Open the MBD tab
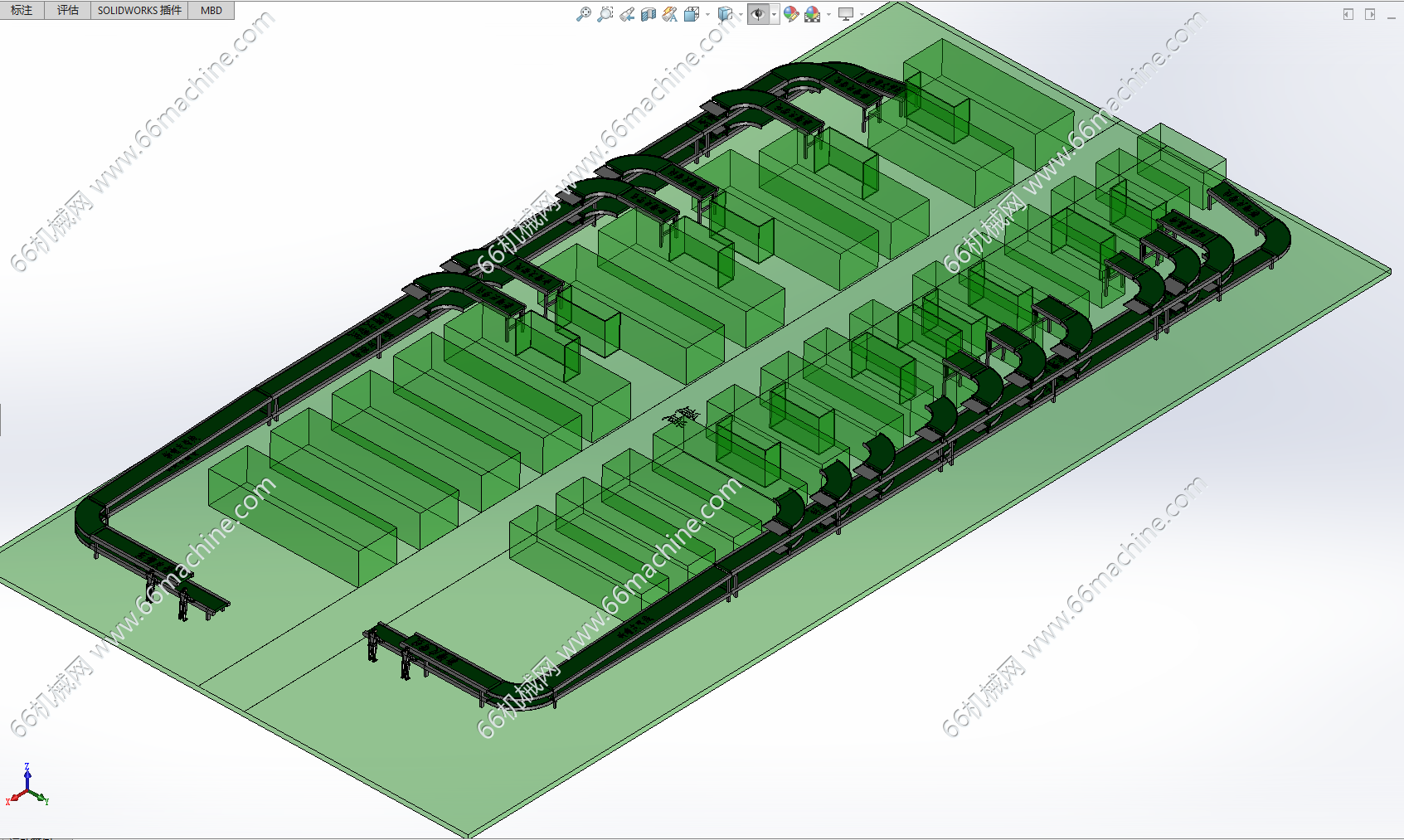1404x840 pixels. click(x=211, y=10)
